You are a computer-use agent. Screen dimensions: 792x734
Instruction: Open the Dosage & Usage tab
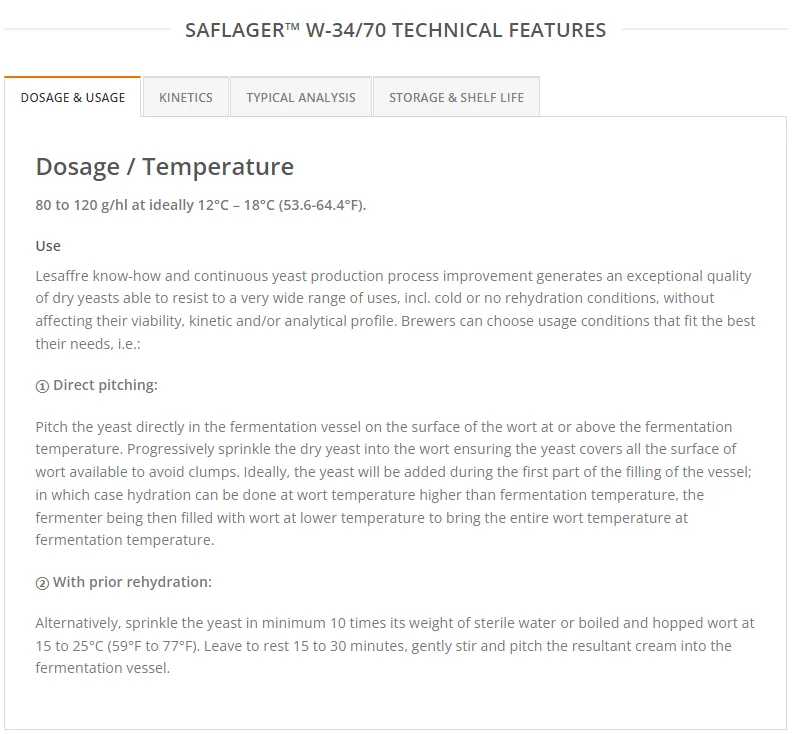click(73, 97)
